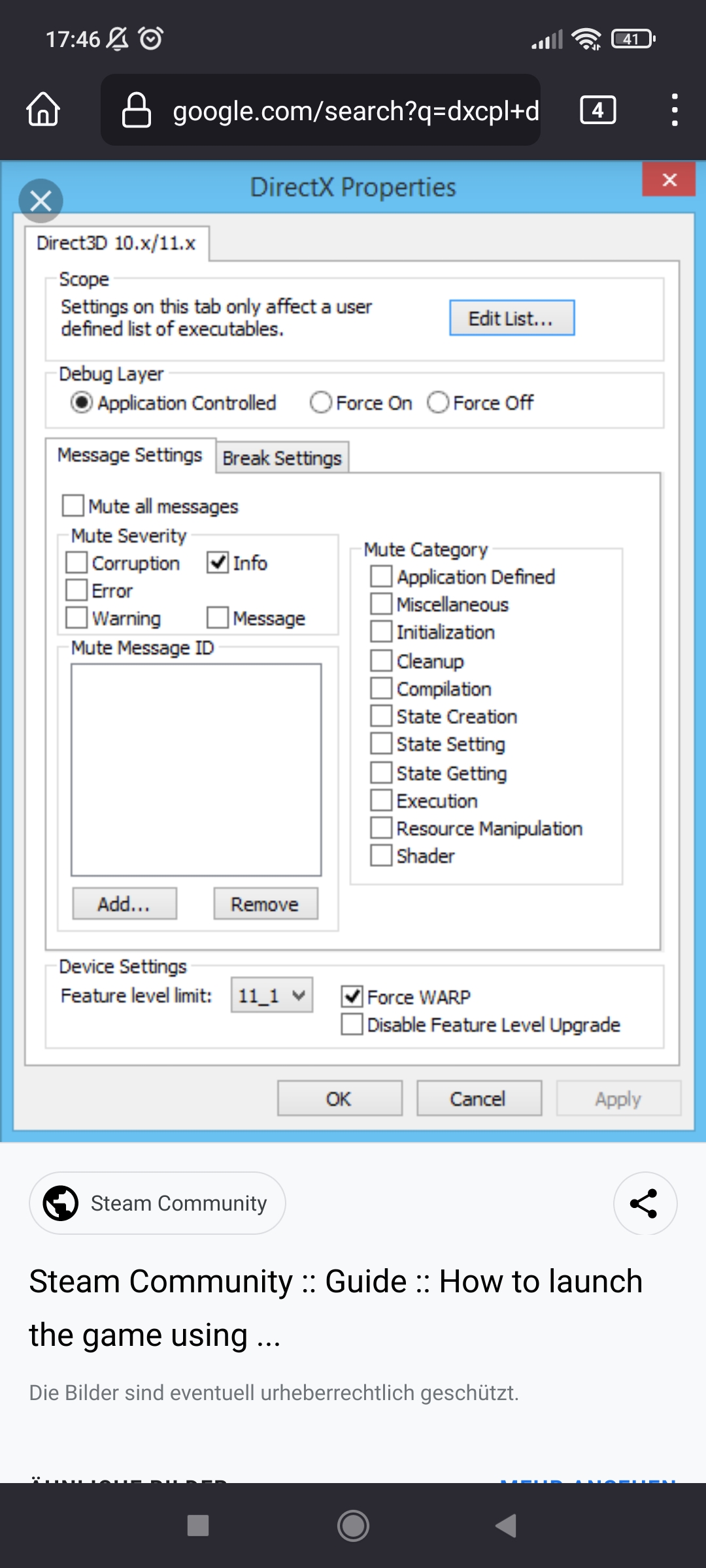Image resolution: width=706 pixels, height=1568 pixels.
Task: Switch to the Message Settings tab
Action: pyautogui.click(x=130, y=455)
